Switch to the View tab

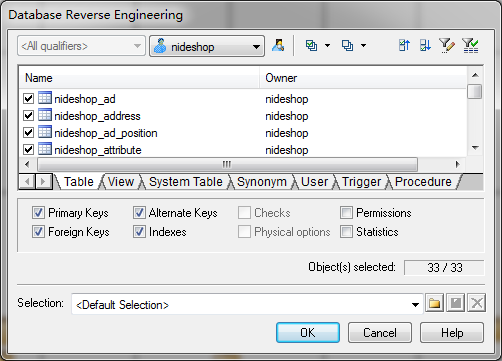pyautogui.click(x=121, y=182)
